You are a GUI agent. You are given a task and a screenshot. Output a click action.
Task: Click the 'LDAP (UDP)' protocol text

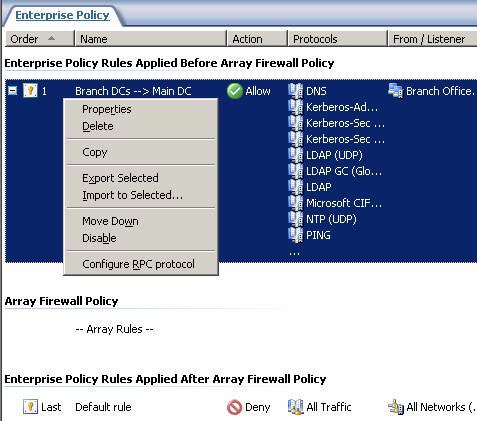pos(334,155)
